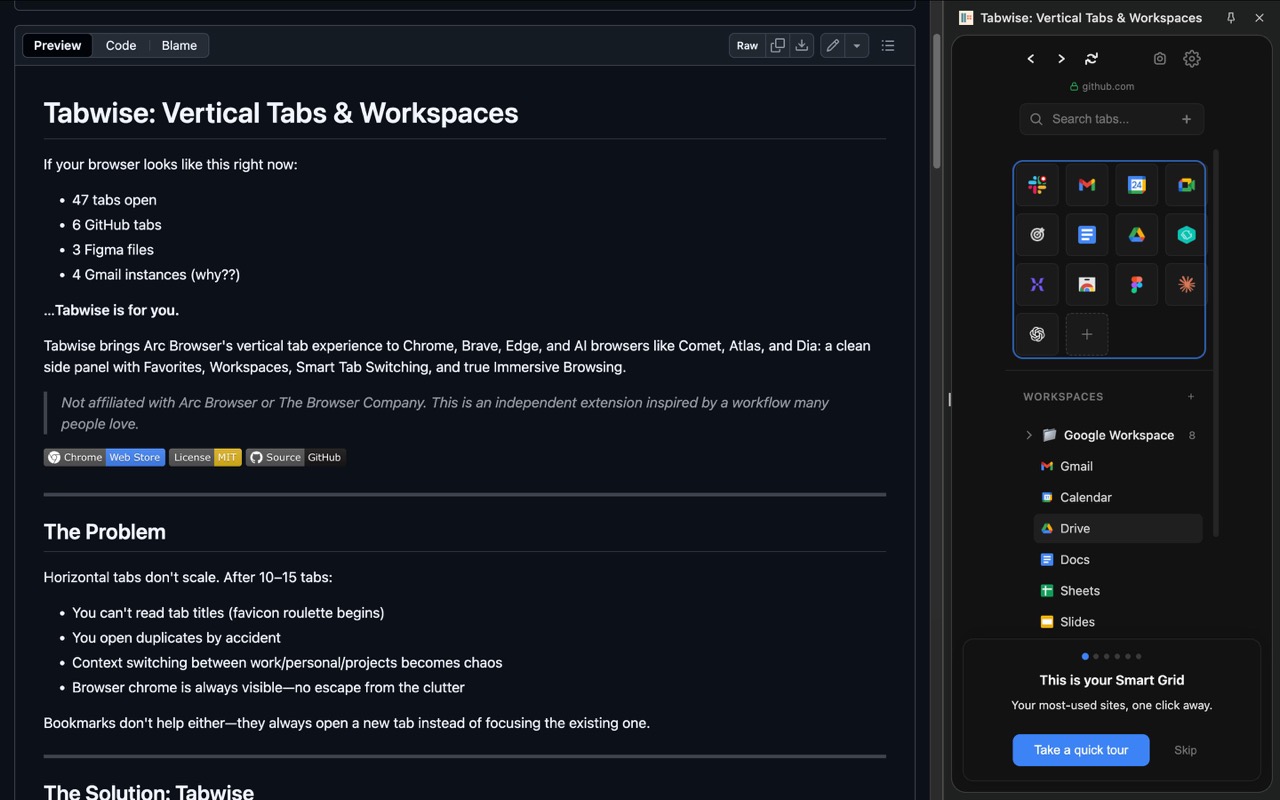Click the Tabwise panel title icon
Screen dimensions: 1280x800
[966, 18]
